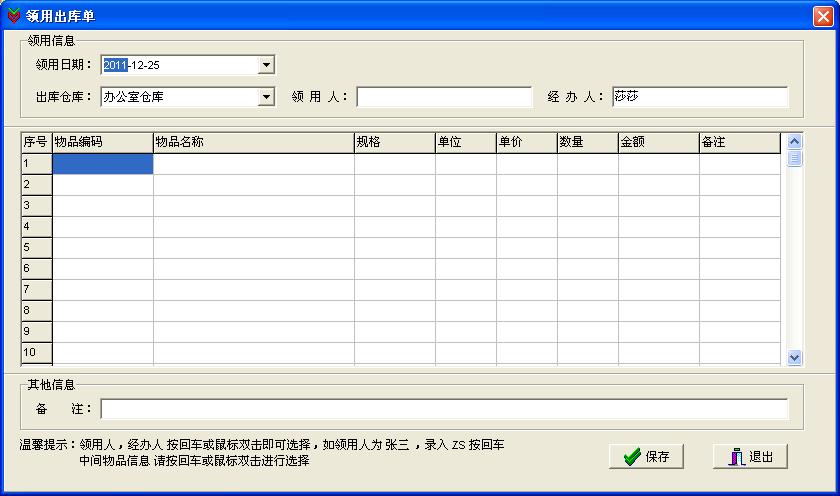Screen dimensions: 840x496
Task: Click 金额 cell in row 5
Action: (x=659, y=248)
